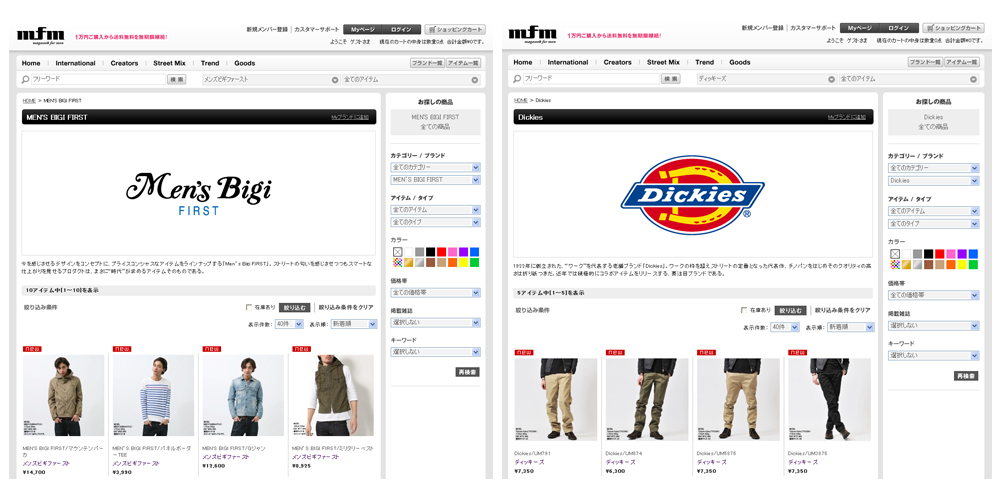Image resolution: width=1000 pixels, height=500 pixels.
Task: Open the 40件 display count dropdown on Men's Bigi page
Action: 289,324
